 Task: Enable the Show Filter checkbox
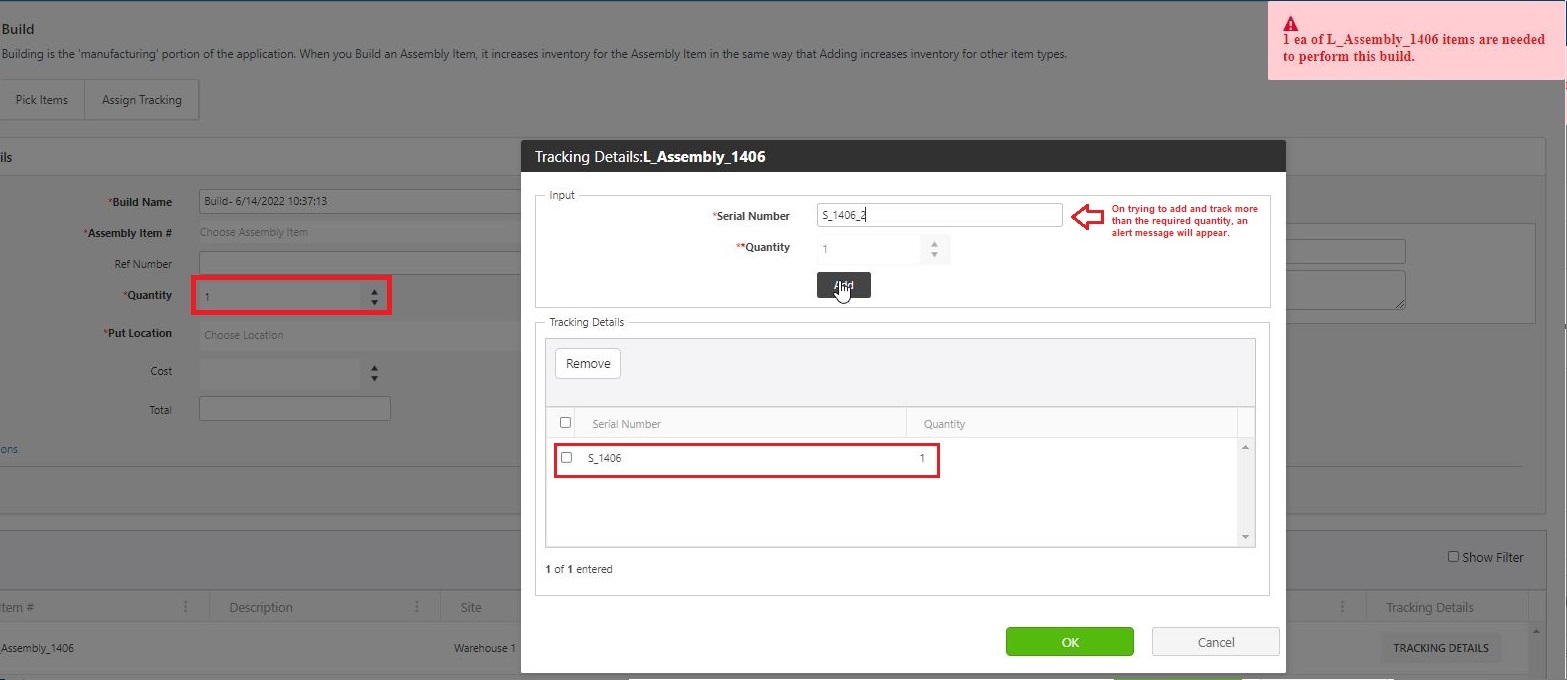click(1453, 557)
